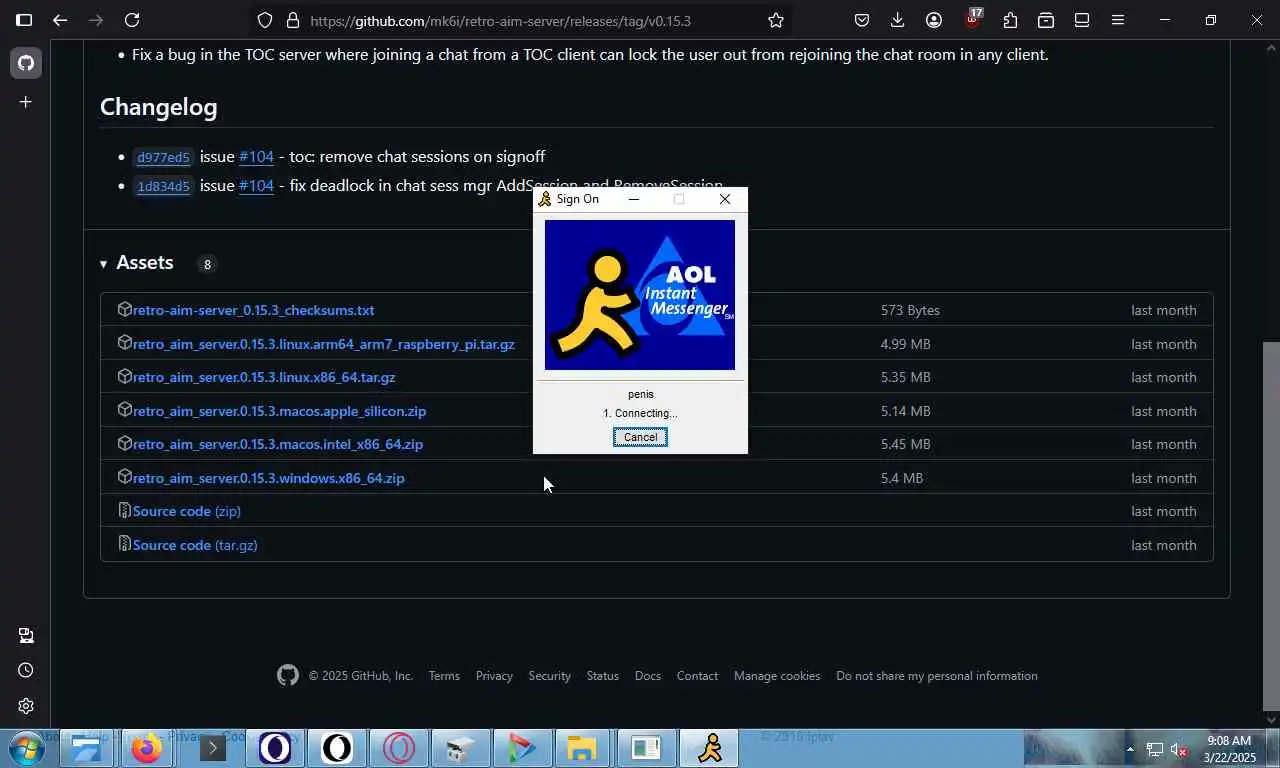
Task: Open the browser account profile icon
Action: [934, 20]
